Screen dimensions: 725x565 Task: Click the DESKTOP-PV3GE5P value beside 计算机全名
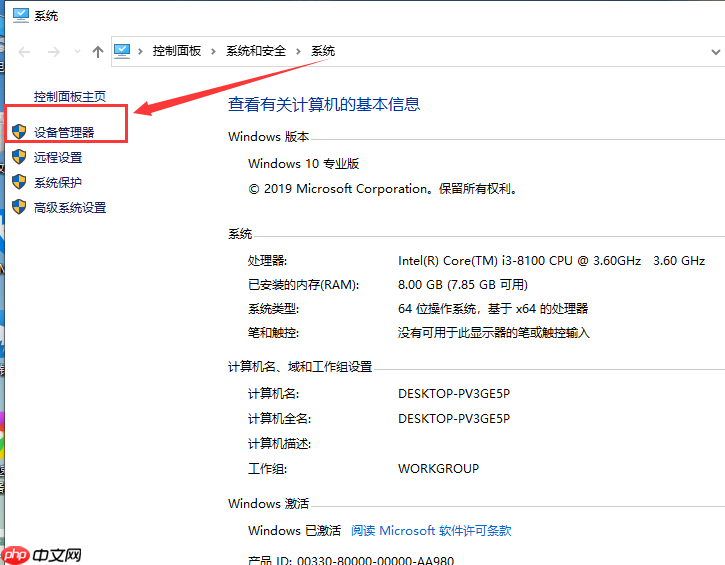click(x=454, y=418)
